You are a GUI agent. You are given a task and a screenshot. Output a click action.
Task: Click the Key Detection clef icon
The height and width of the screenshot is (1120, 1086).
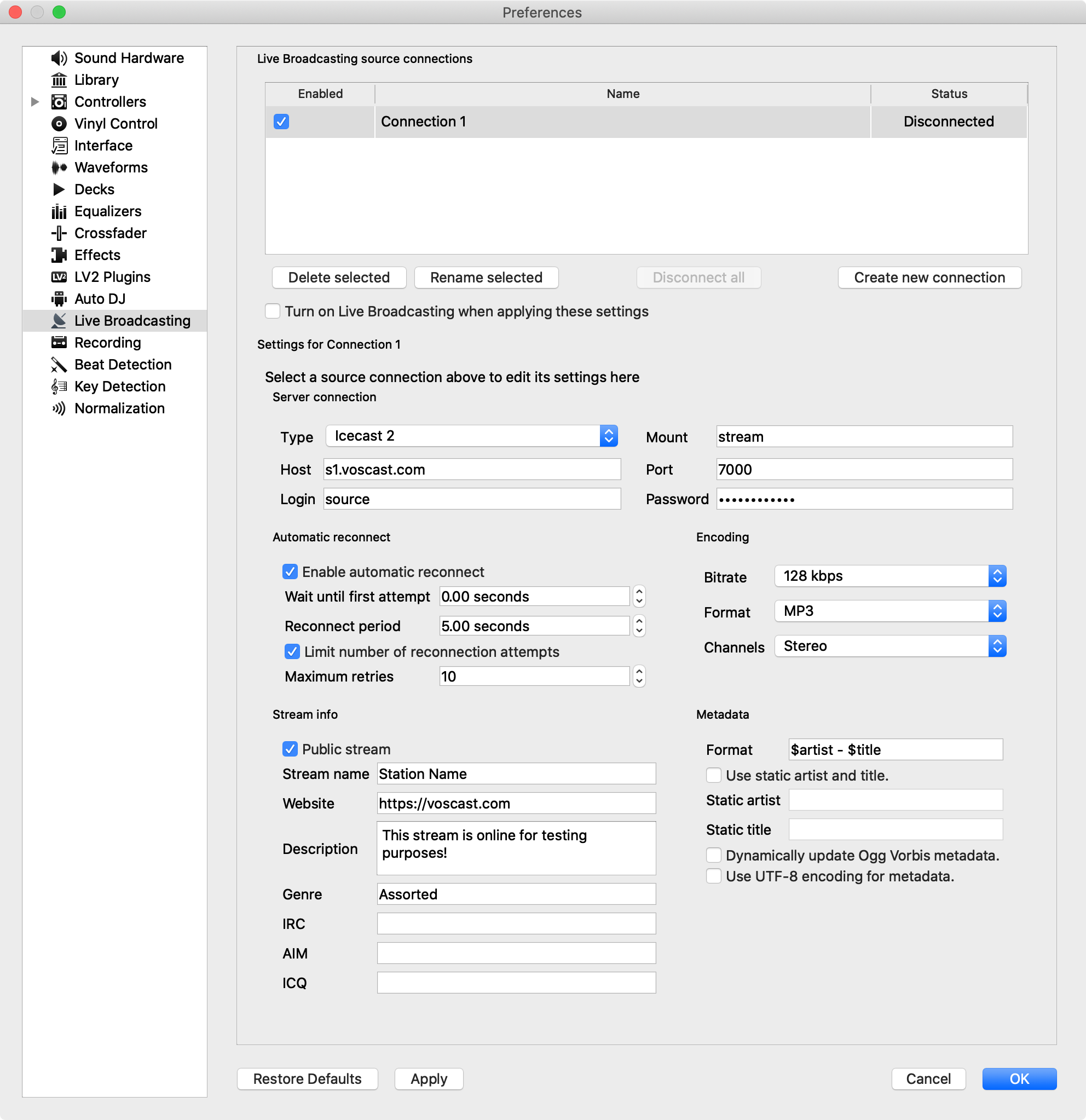point(59,386)
